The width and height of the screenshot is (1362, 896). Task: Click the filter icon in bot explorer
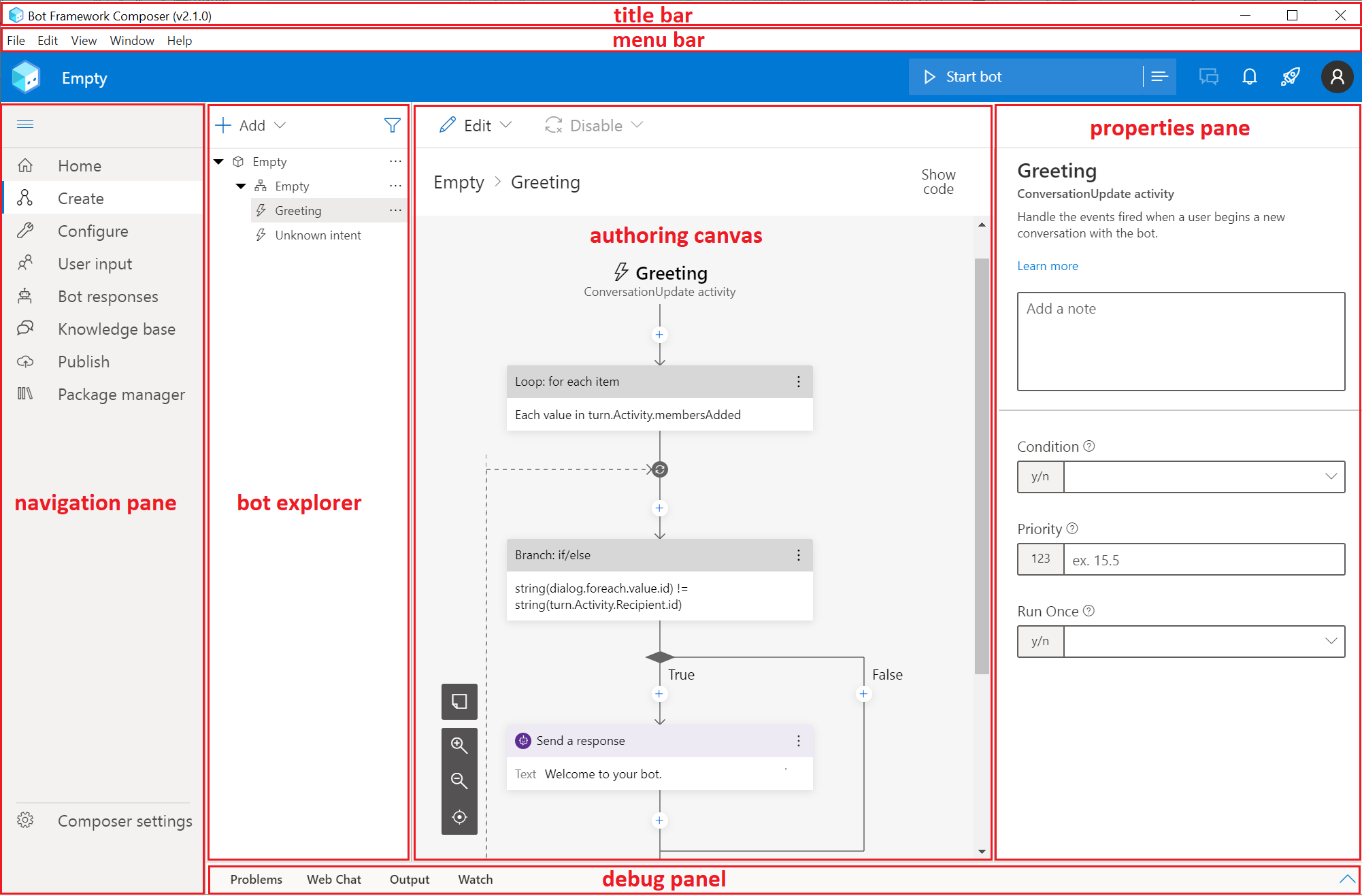click(x=392, y=125)
